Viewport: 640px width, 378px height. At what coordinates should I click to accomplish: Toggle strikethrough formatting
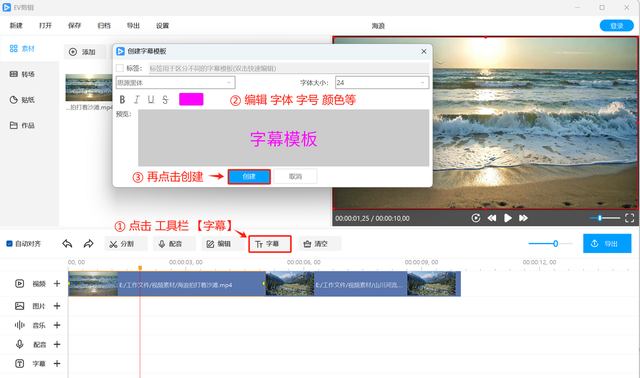click(165, 100)
